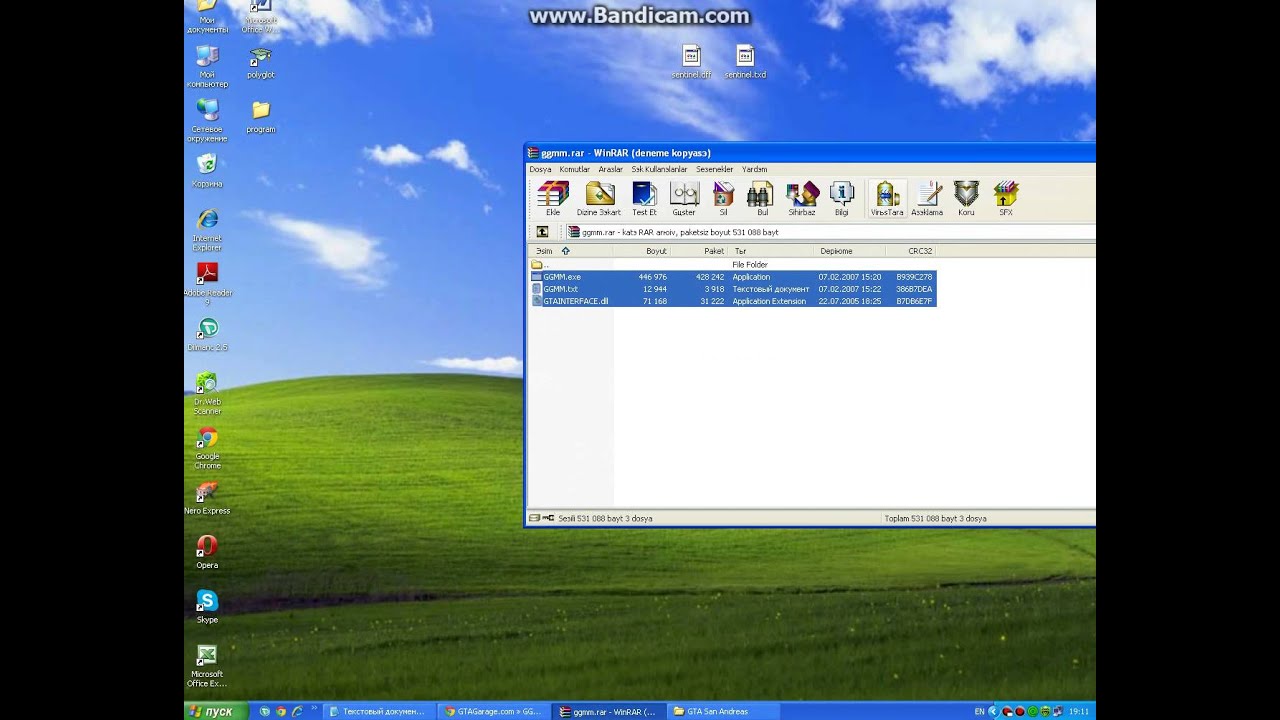Image resolution: width=1280 pixels, height=720 pixels.
Task: Select the Microsoft Office Excel desktop shortcut
Action: (x=207, y=666)
